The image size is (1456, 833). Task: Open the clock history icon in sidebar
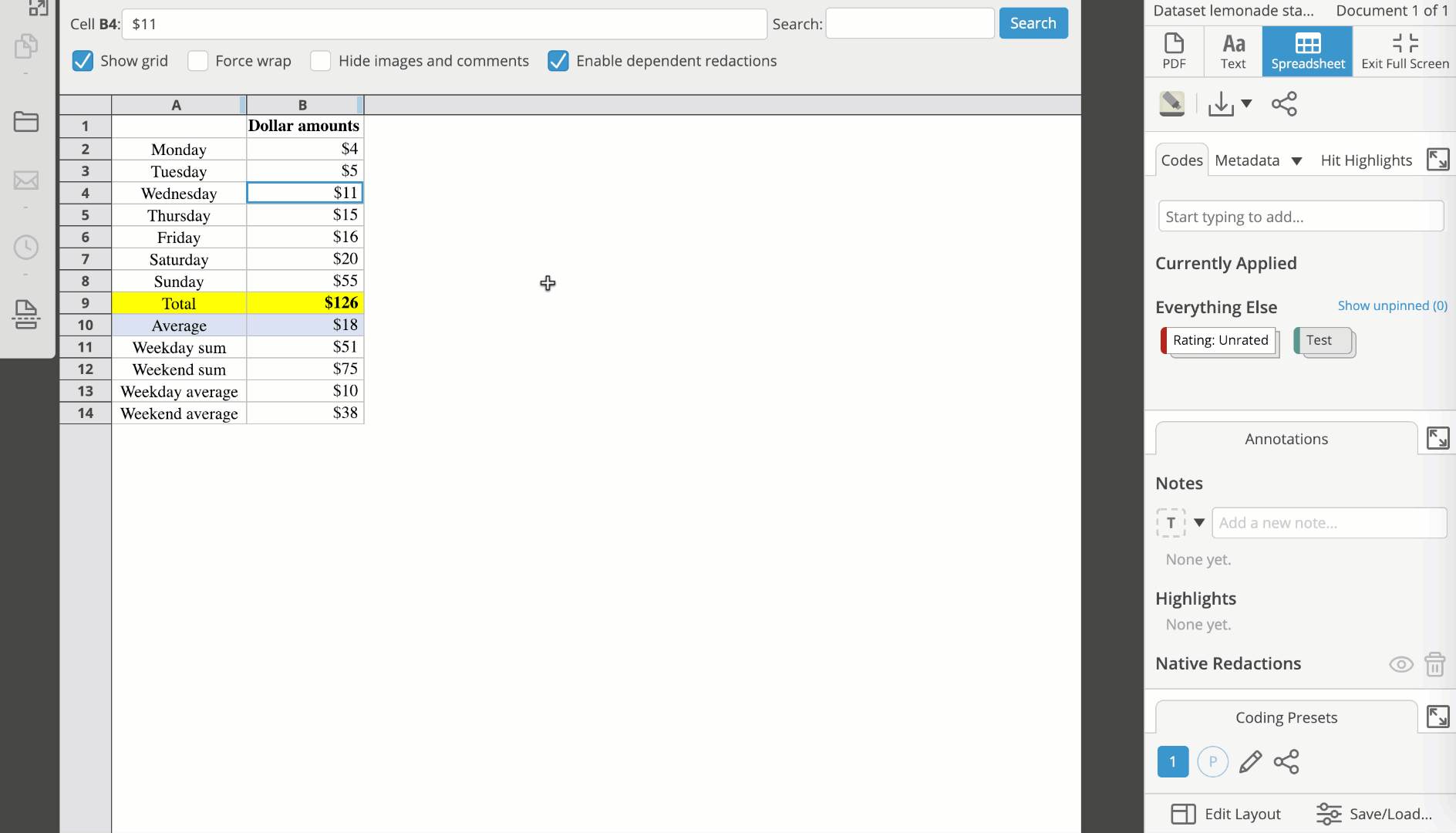26,247
